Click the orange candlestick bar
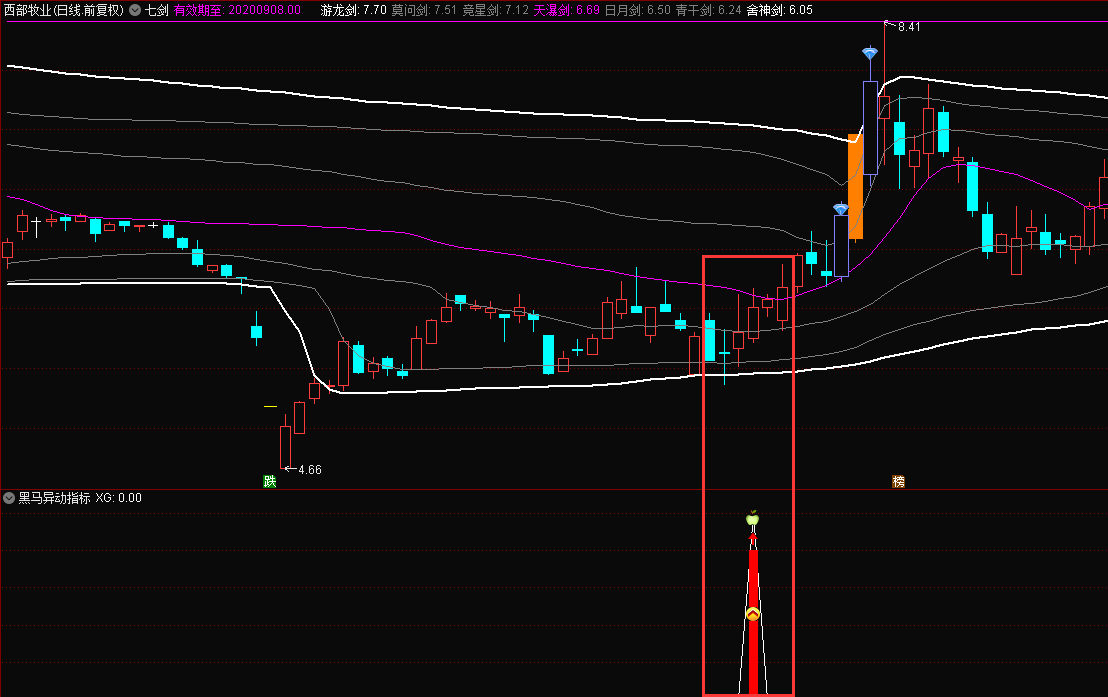The width and height of the screenshot is (1108, 697). click(x=855, y=187)
